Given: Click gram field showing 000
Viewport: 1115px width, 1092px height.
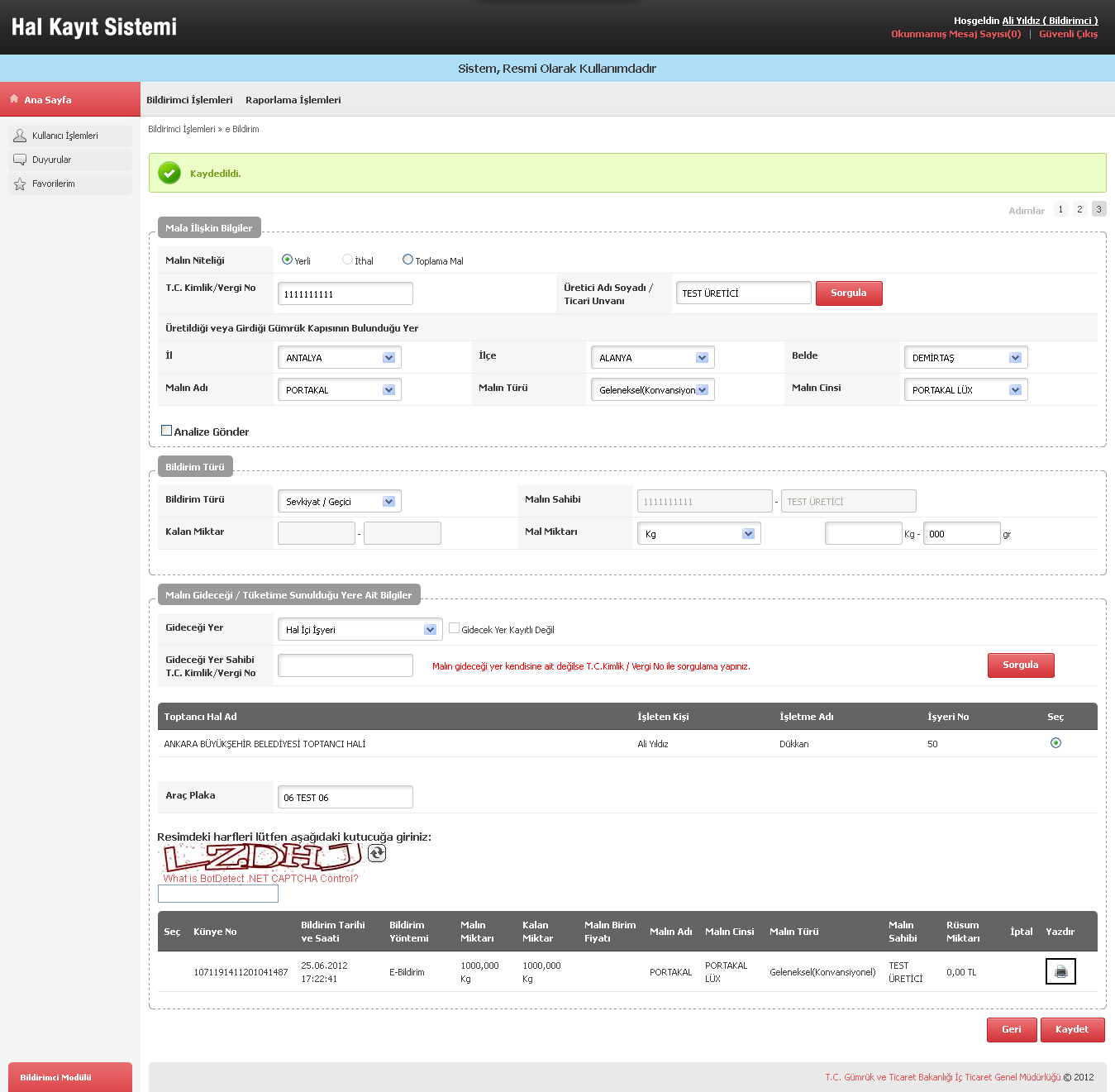Looking at the screenshot, I should [962, 533].
